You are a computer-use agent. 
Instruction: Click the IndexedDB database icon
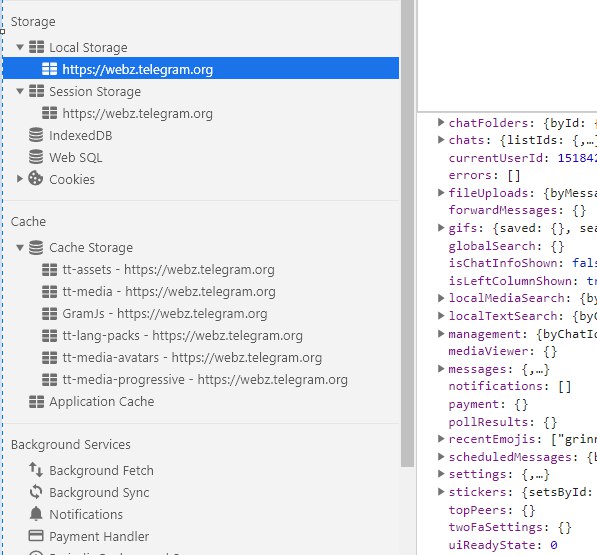(x=36, y=135)
